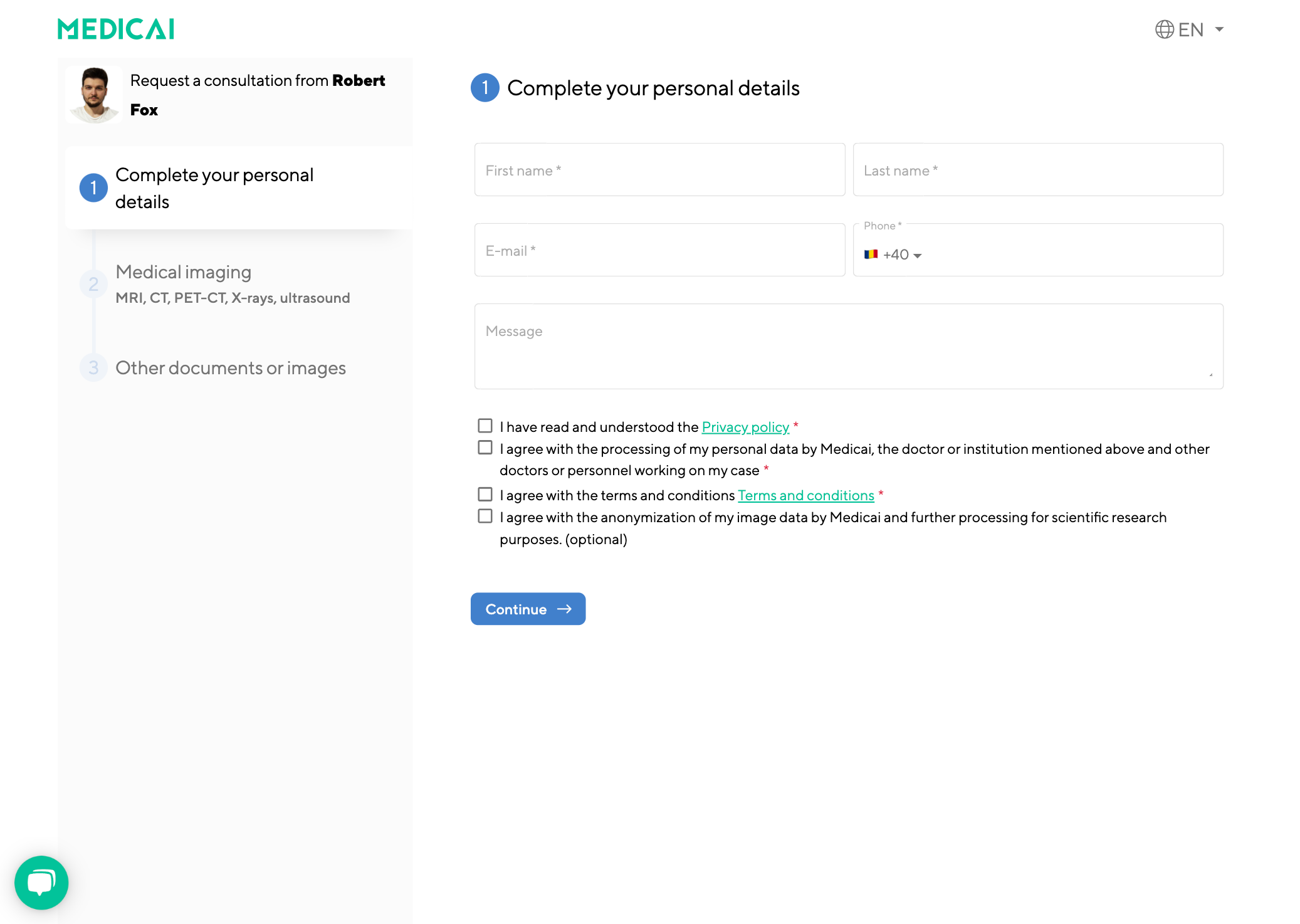Check the optional image anonymization checkbox
Image resolution: width=1300 pixels, height=924 pixels.
[x=485, y=515]
